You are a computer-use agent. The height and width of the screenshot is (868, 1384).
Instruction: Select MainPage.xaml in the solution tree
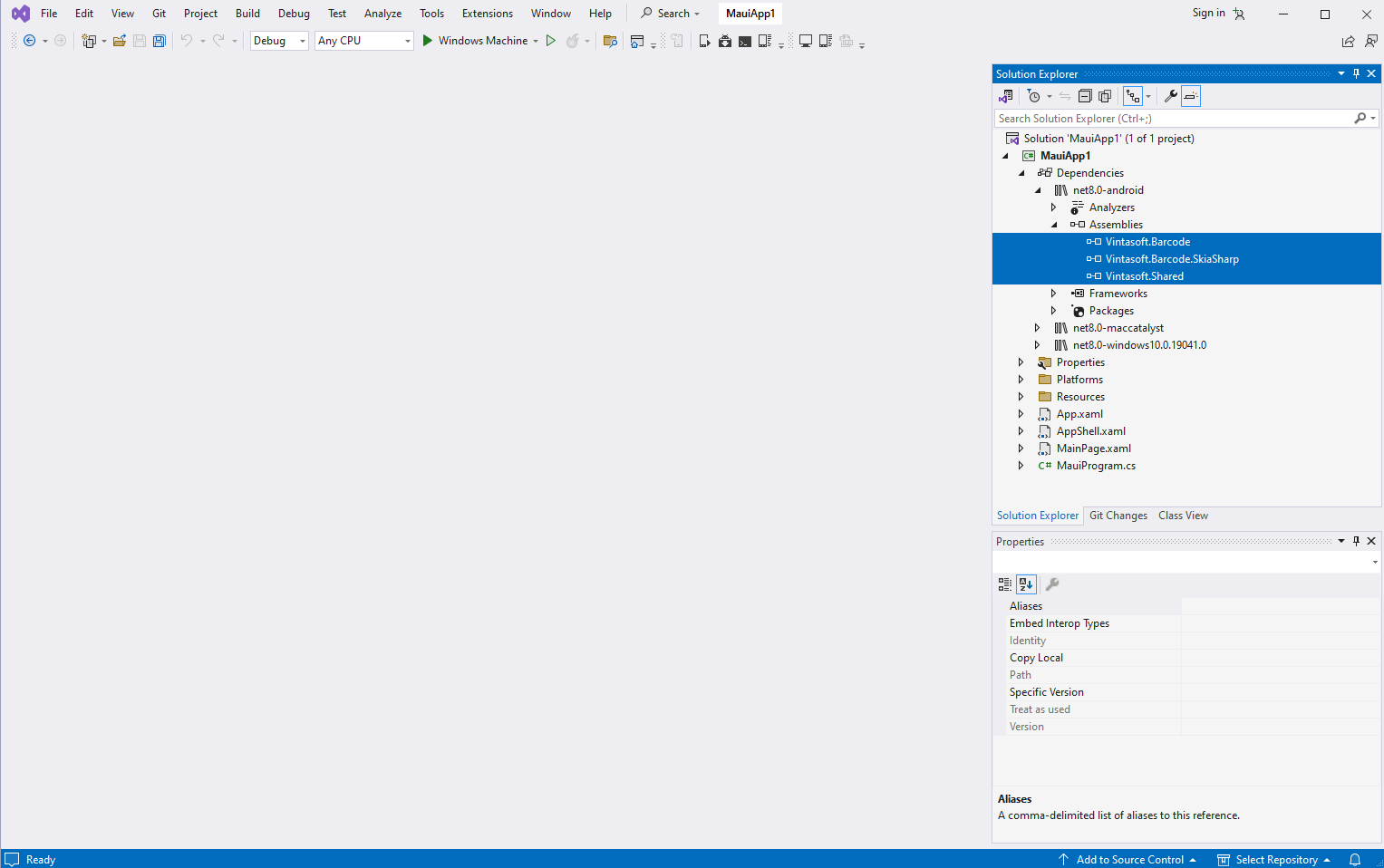click(1093, 448)
